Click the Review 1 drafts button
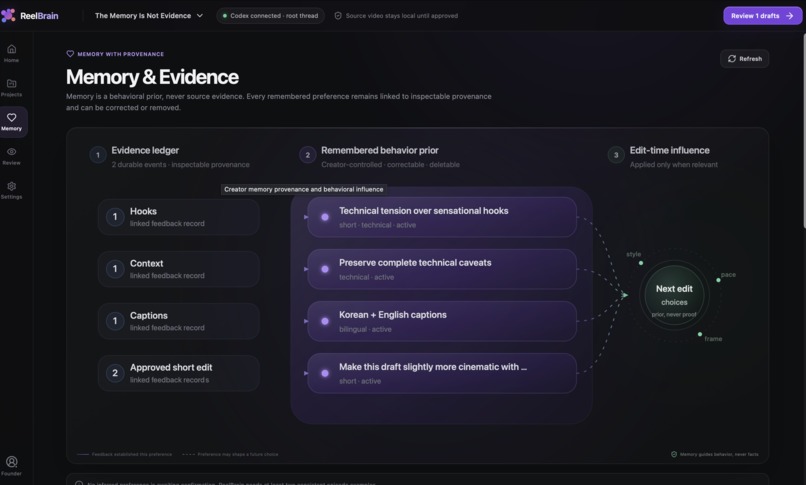Screen dimensions: 806x485 pyautogui.click(x=762, y=15)
